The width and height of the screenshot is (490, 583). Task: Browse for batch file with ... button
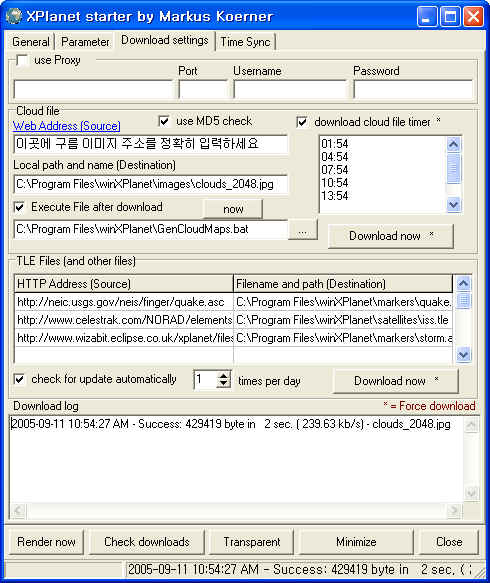[x=303, y=230]
